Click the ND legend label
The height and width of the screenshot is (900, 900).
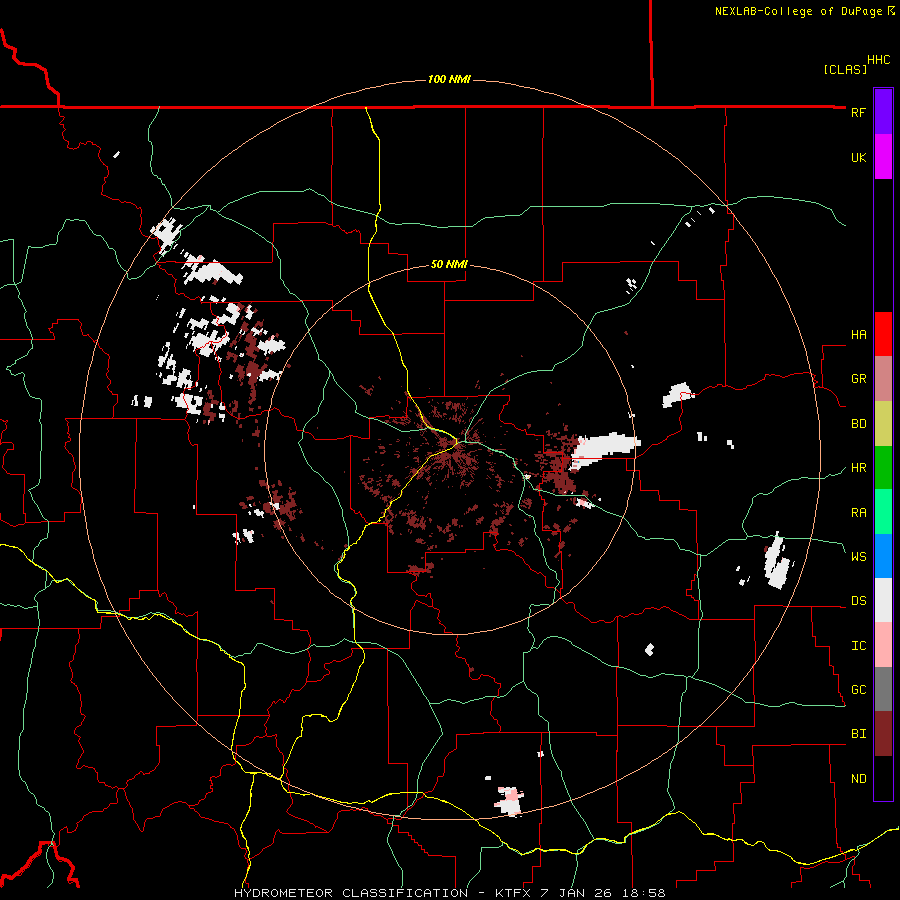[x=858, y=779]
